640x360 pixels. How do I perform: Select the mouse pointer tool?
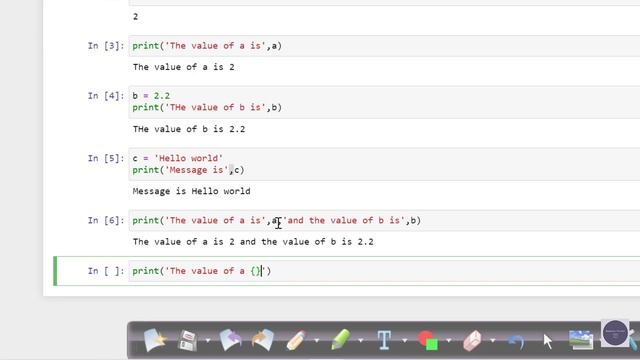548,341
